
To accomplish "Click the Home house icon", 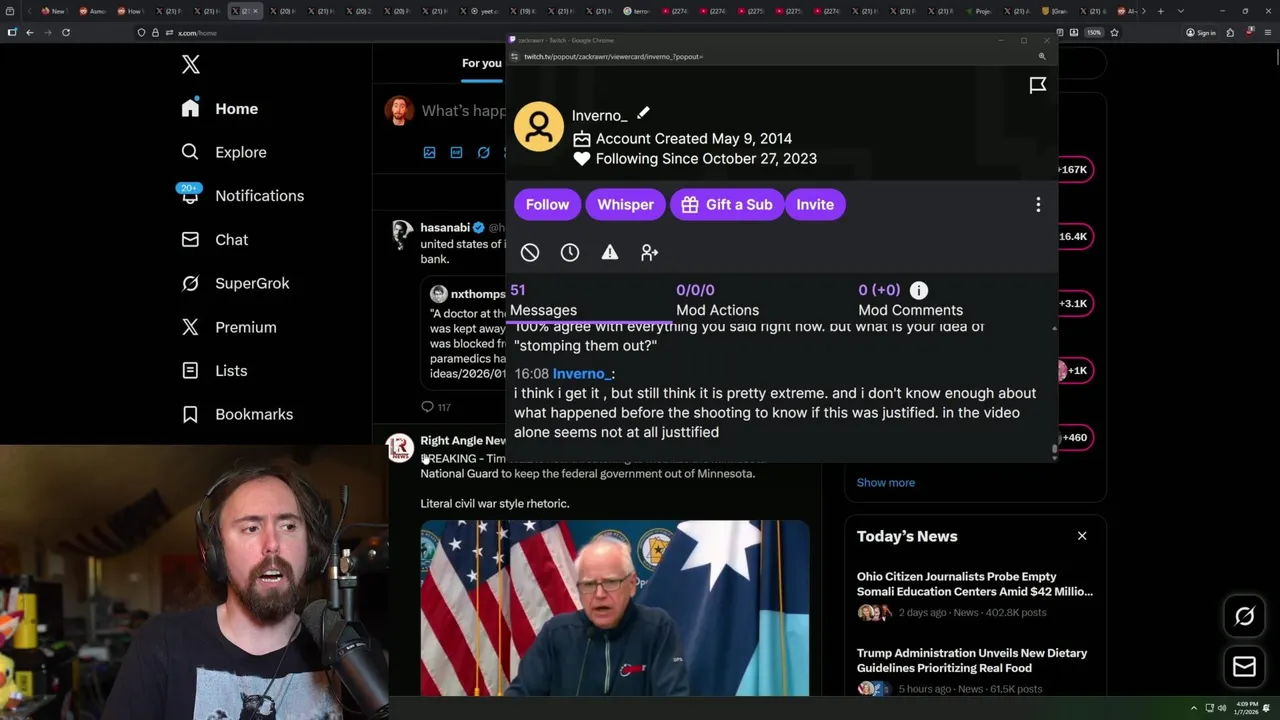I will click(x=190, y=109).
